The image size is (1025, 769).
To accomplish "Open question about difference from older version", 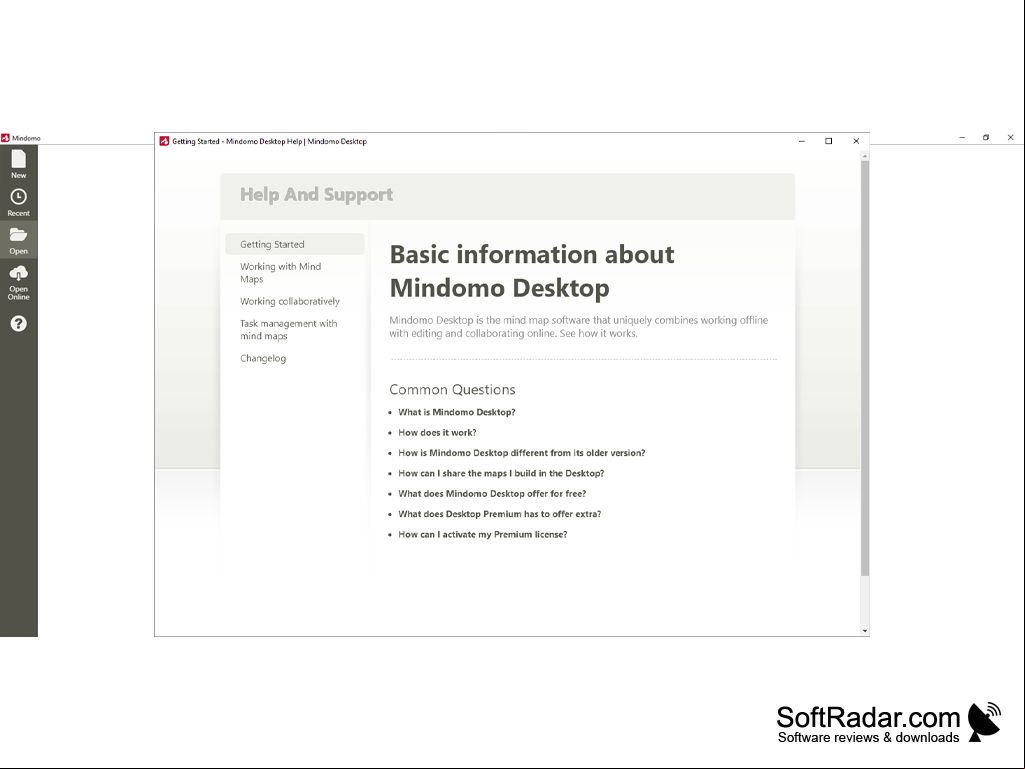I will point(522,453).
